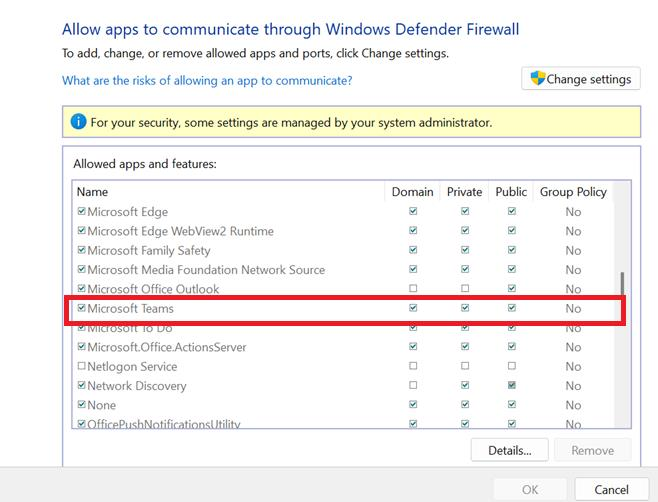Check Public for Netlogon Service

(512, 366)
